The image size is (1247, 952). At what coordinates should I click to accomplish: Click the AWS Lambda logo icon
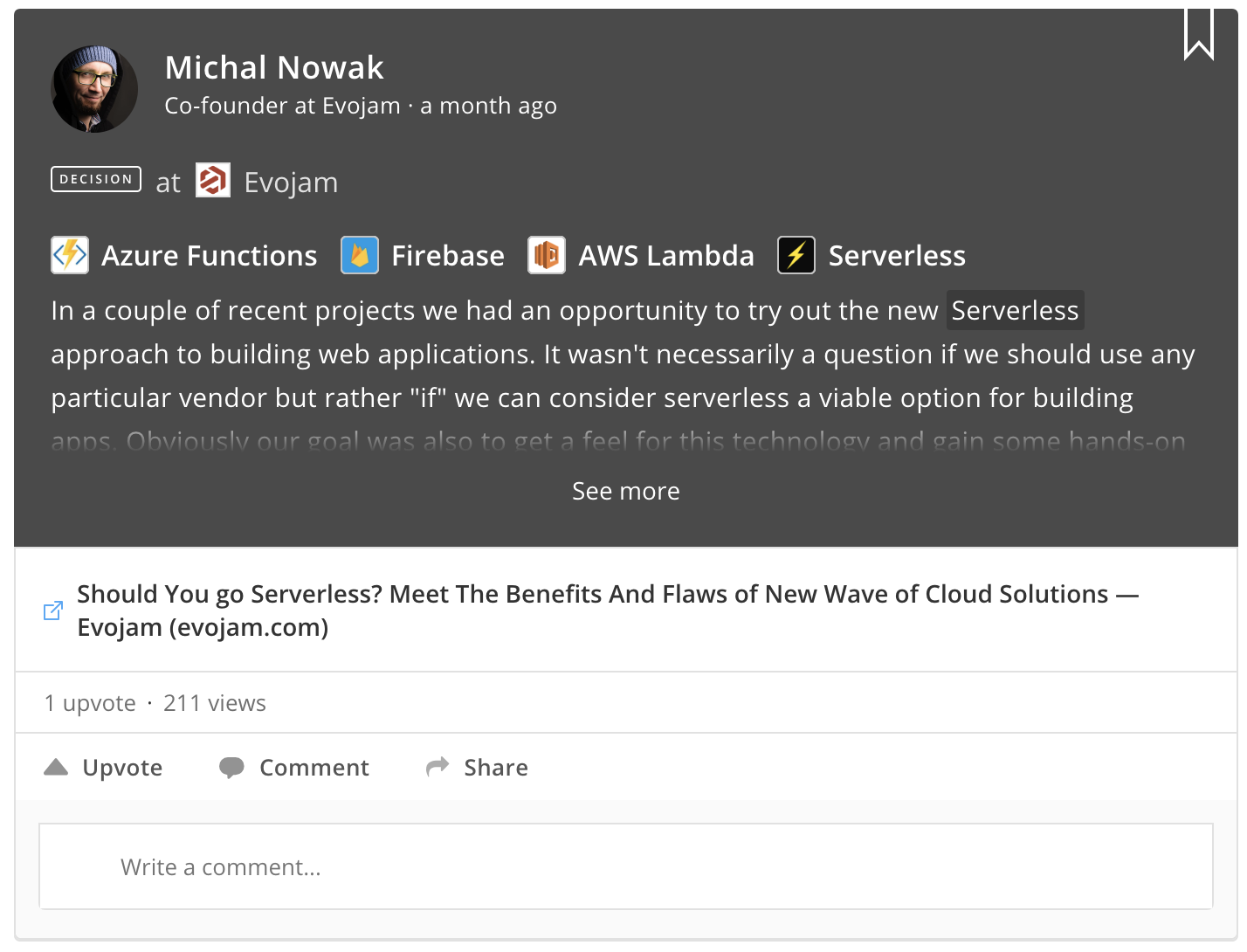tap(547, 255)
